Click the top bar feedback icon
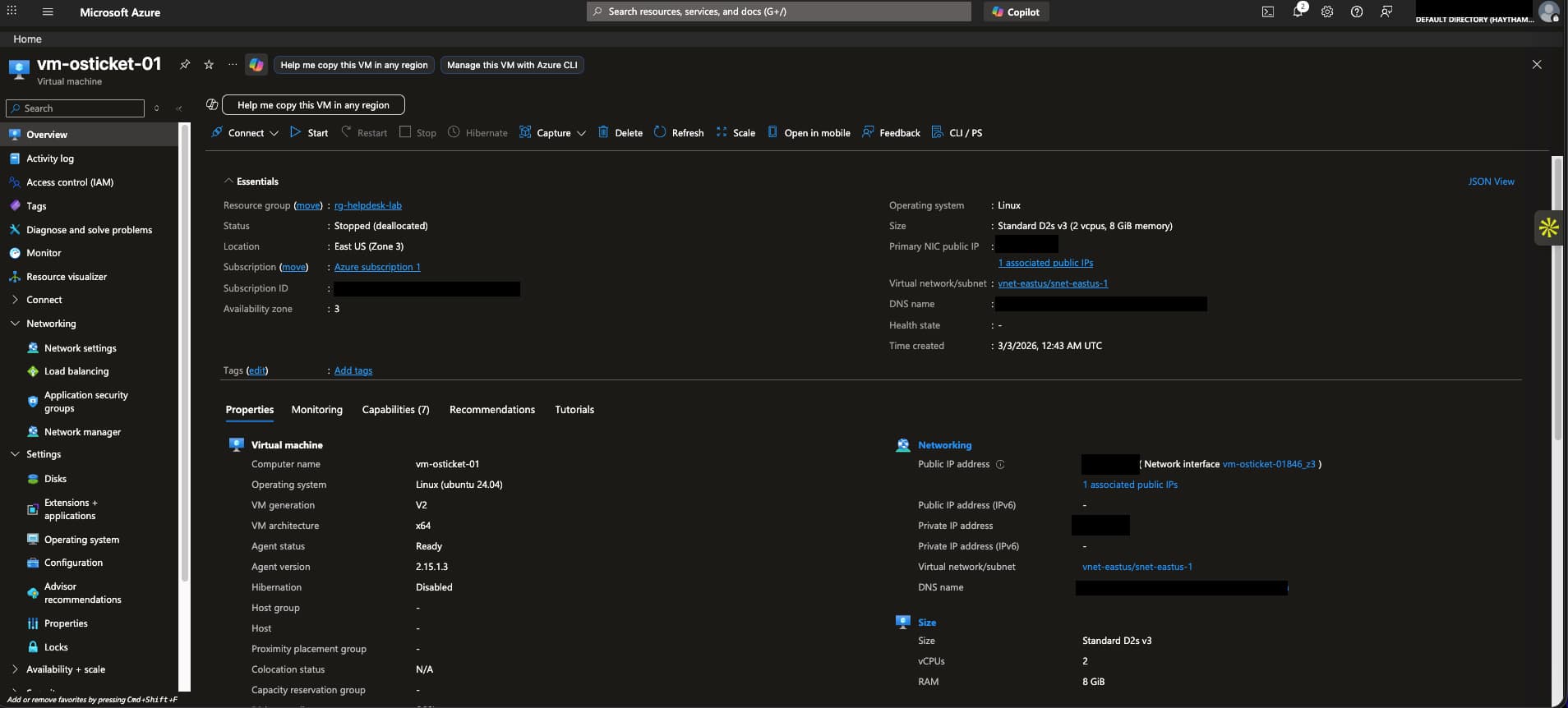Viewport: 1568px width, 708px height. tap(1386, 12)
